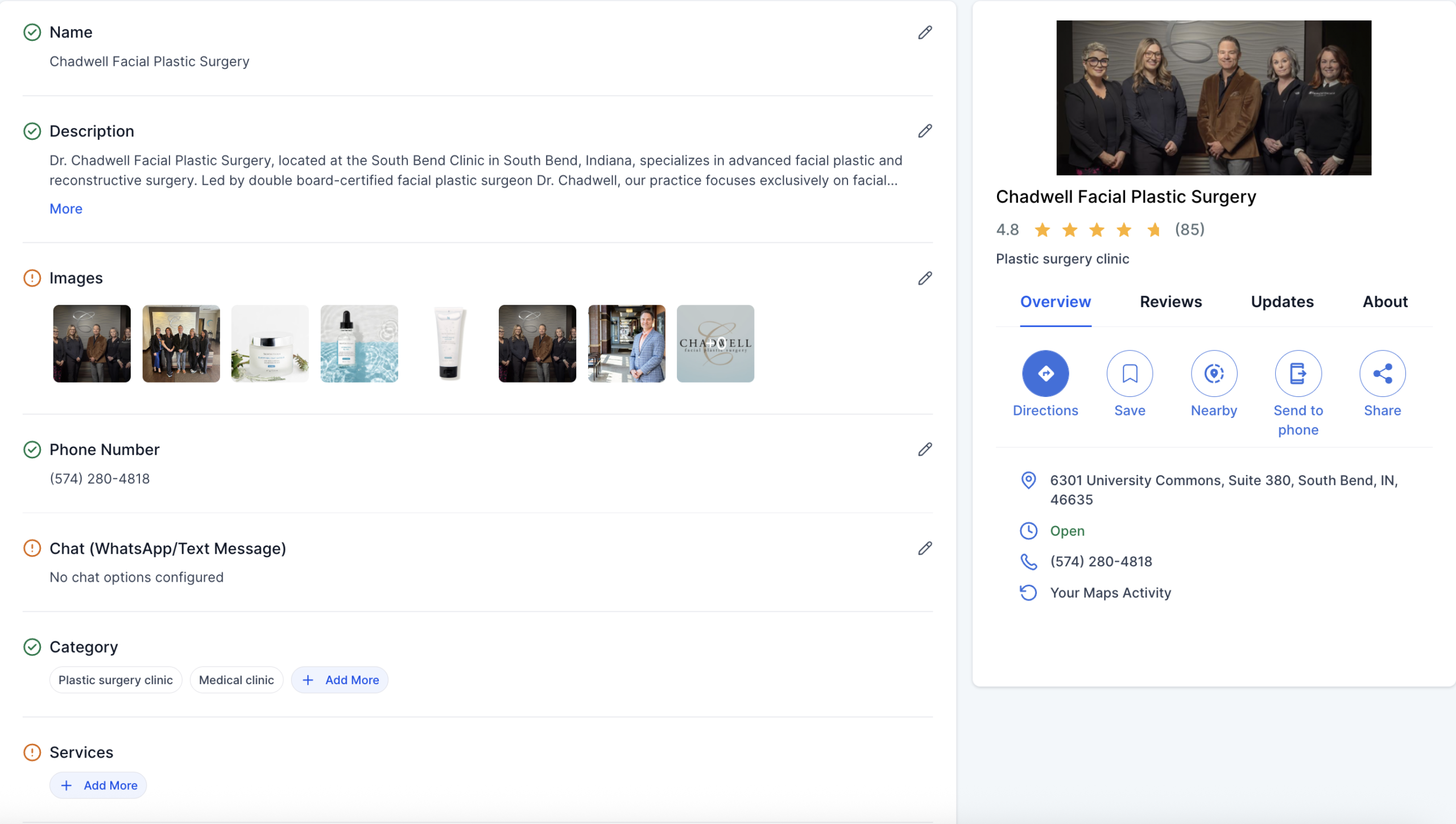
Task: Click 'No chat options configured' text
Action: (136, 578)
